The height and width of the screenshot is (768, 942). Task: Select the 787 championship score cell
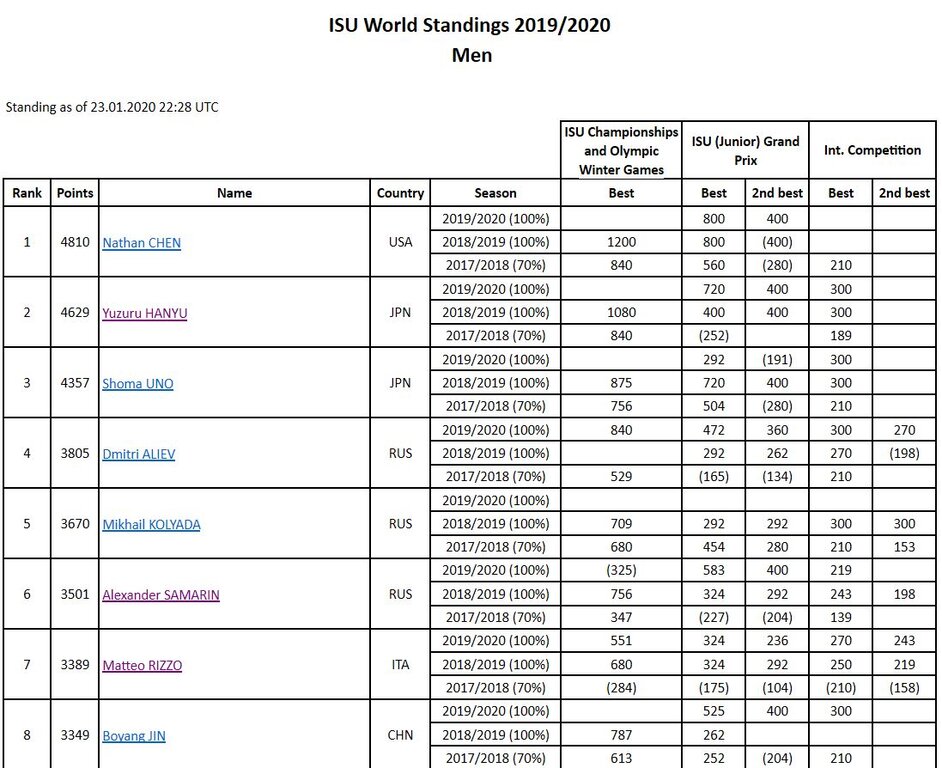[621, 735]
